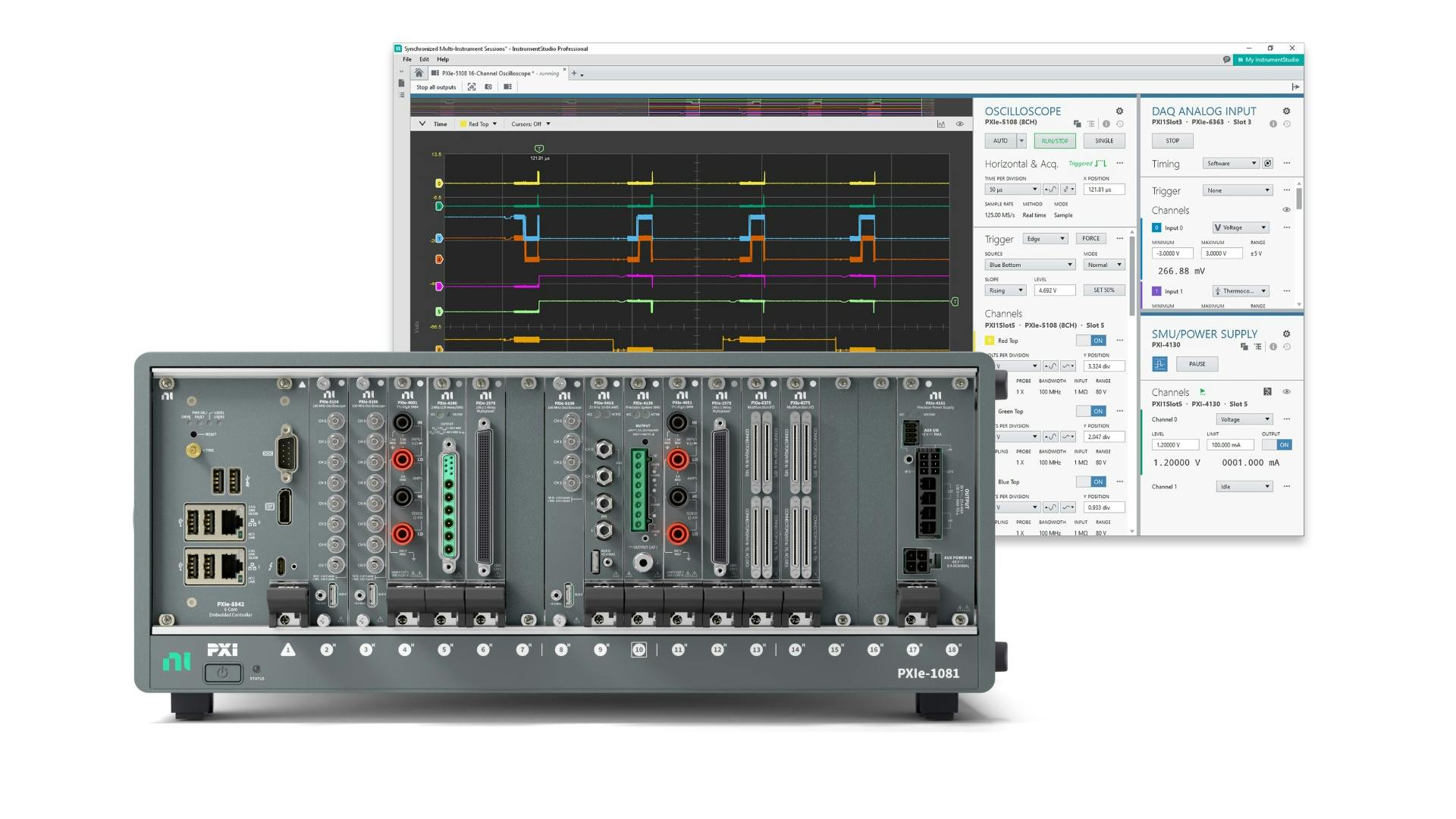Click the screenshot capture icon in the toolbar
The height and width of the screenshot is (819, 1456).
tap(490, 86)
